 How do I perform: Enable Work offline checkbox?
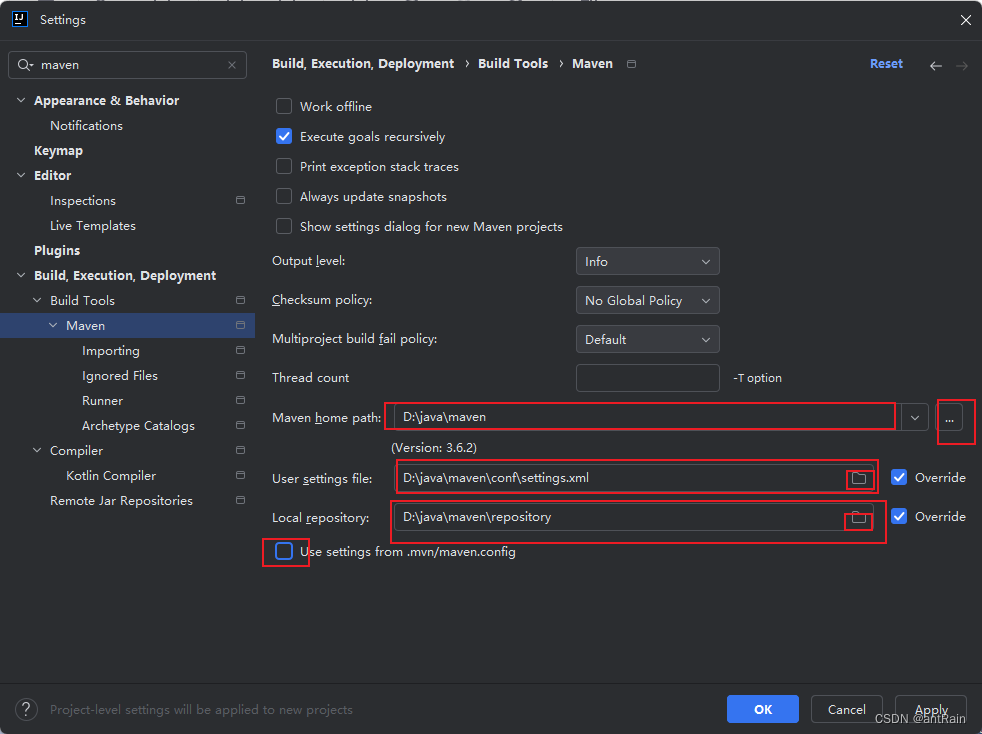284,106
